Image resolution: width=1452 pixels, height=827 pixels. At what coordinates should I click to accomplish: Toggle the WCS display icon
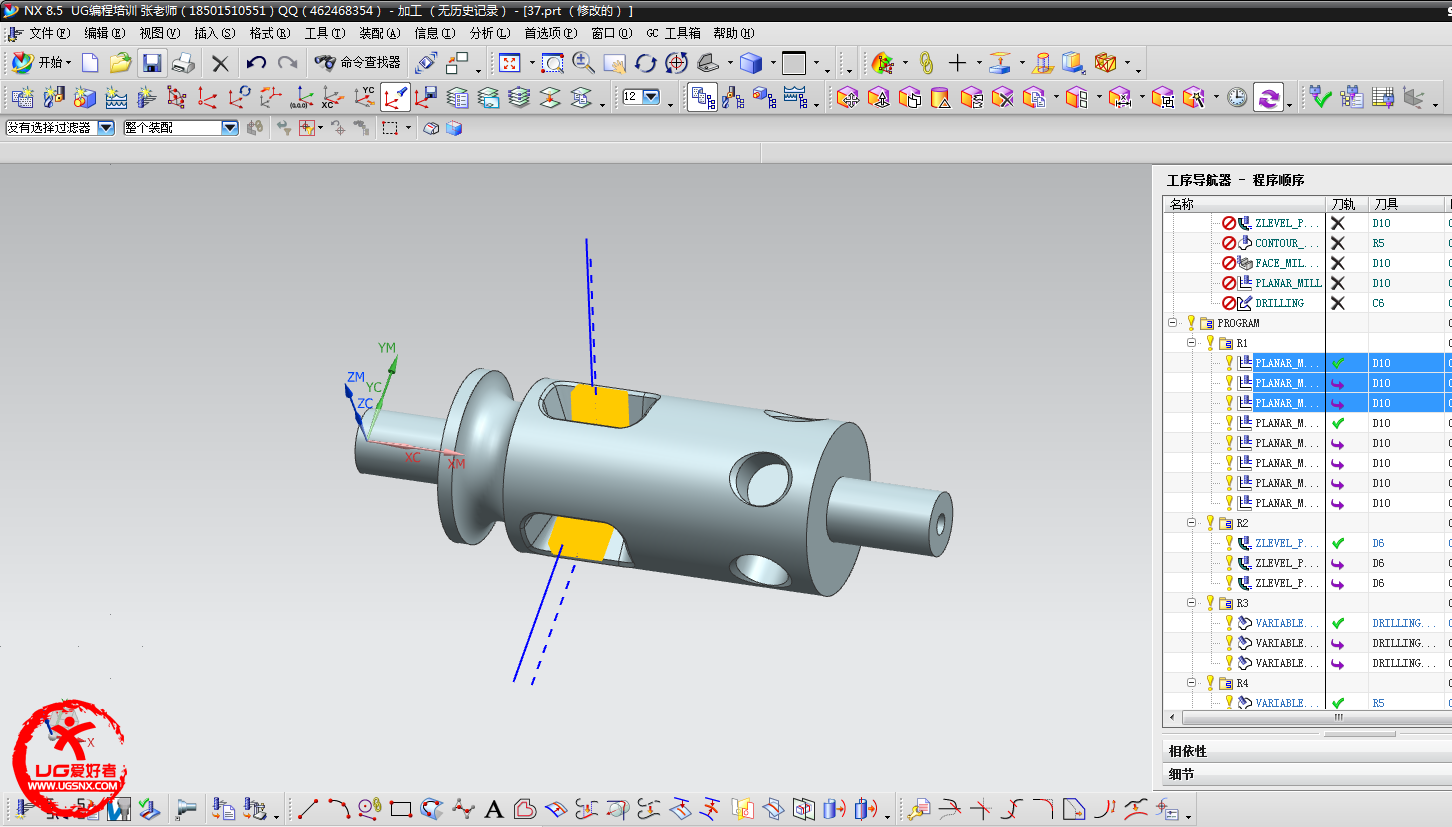pos(395,97)
